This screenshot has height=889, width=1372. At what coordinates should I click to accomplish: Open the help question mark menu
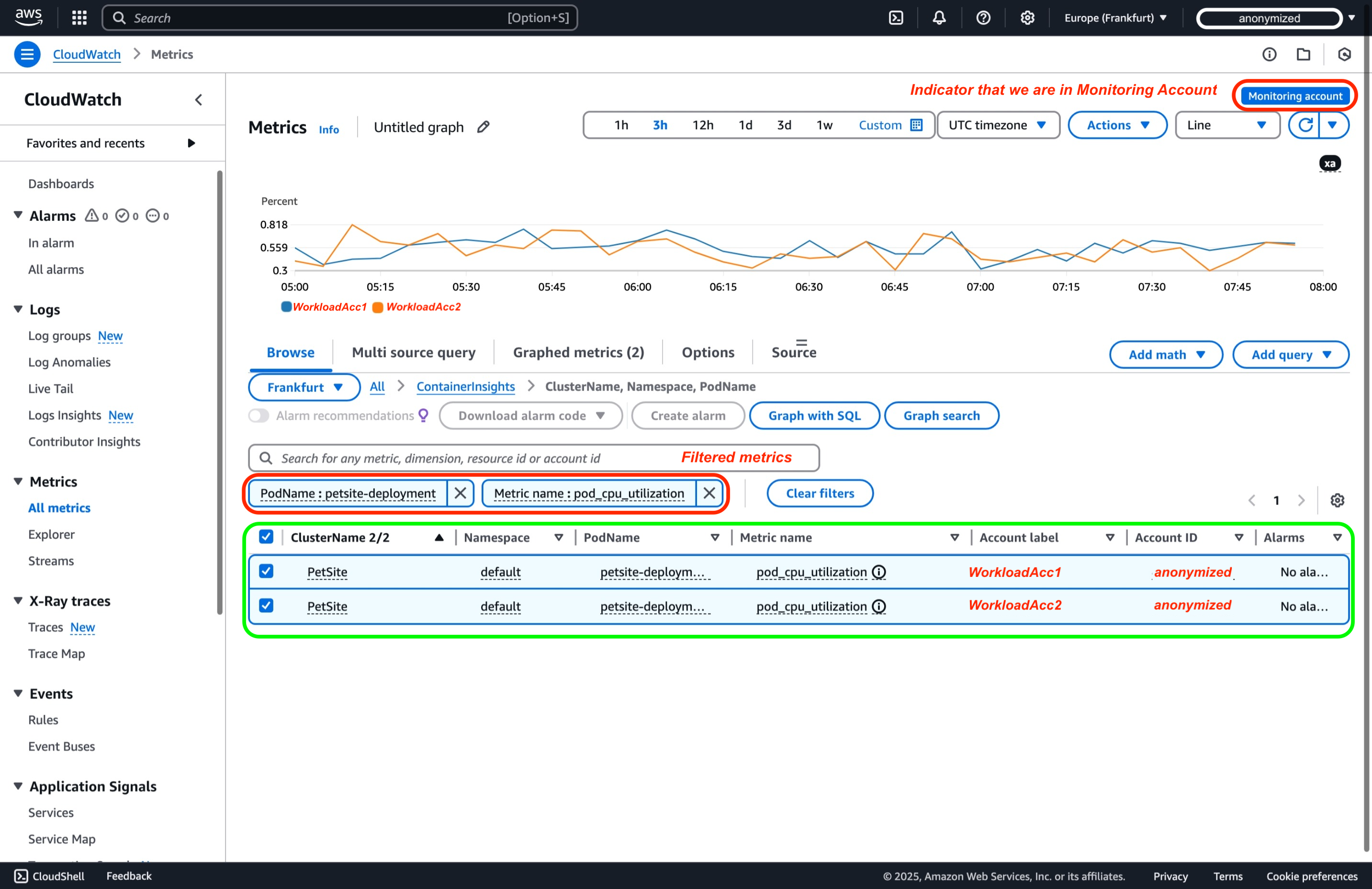pyautogui.click(x=983, y=18)
